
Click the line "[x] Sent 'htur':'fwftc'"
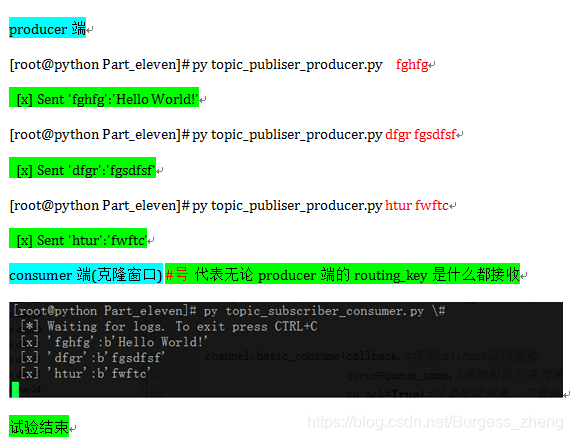78,238
